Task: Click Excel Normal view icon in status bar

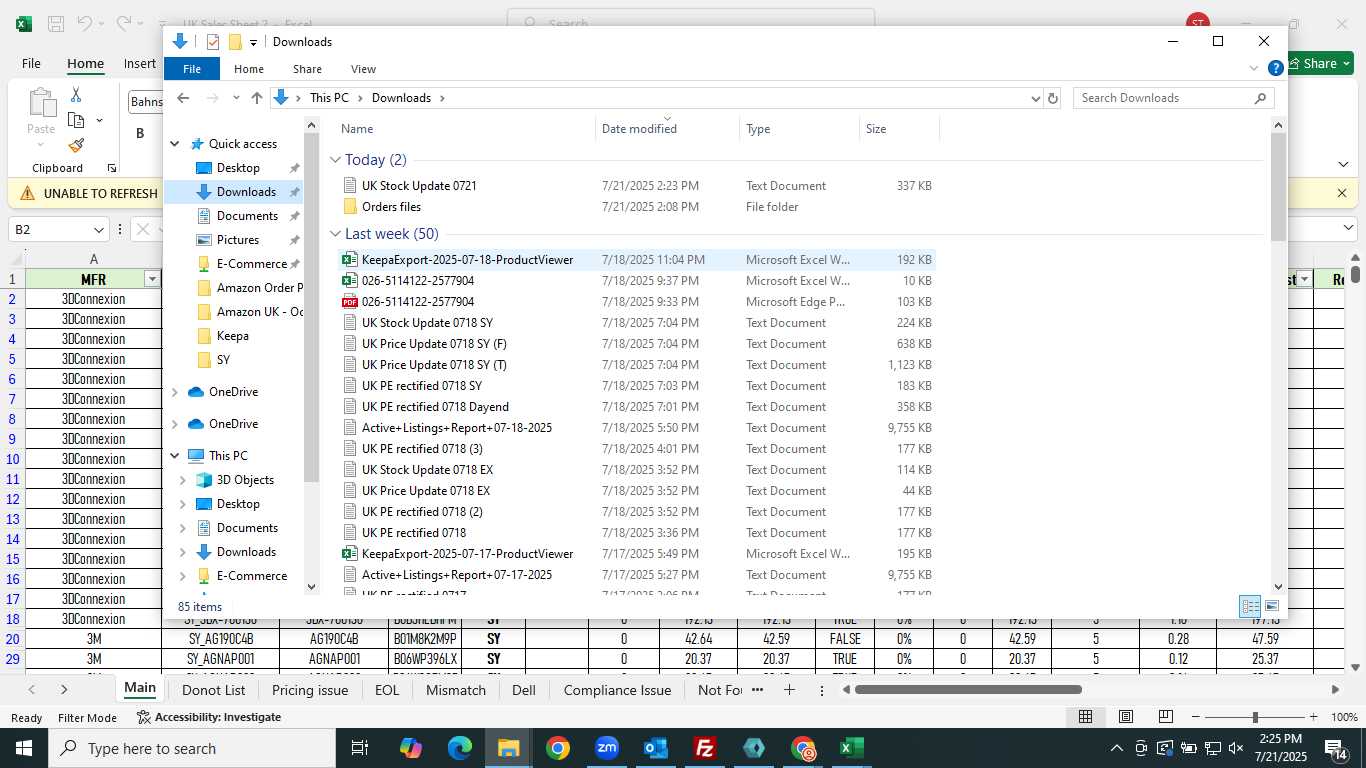Action: 1085,717
